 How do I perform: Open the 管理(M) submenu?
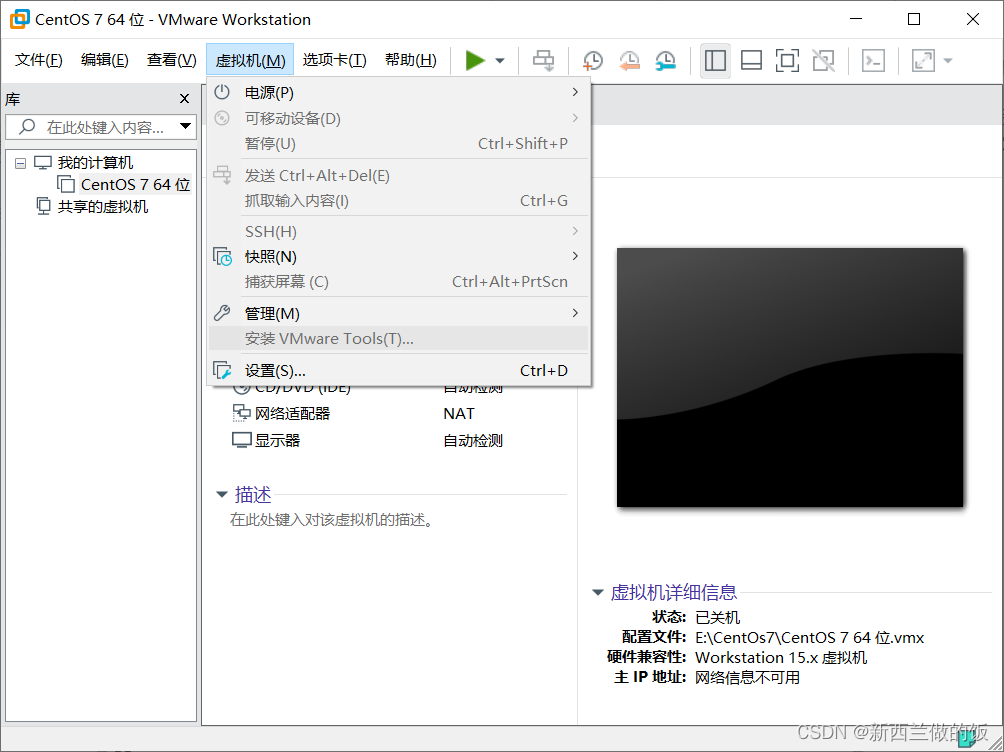click(x=398, y=313)
